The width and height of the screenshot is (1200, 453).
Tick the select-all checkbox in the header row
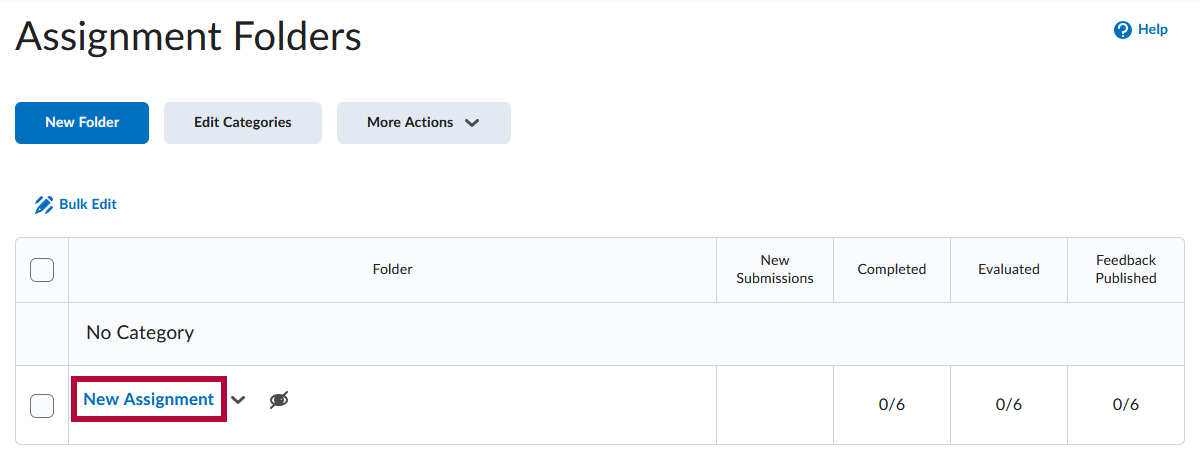click(42, 270)
